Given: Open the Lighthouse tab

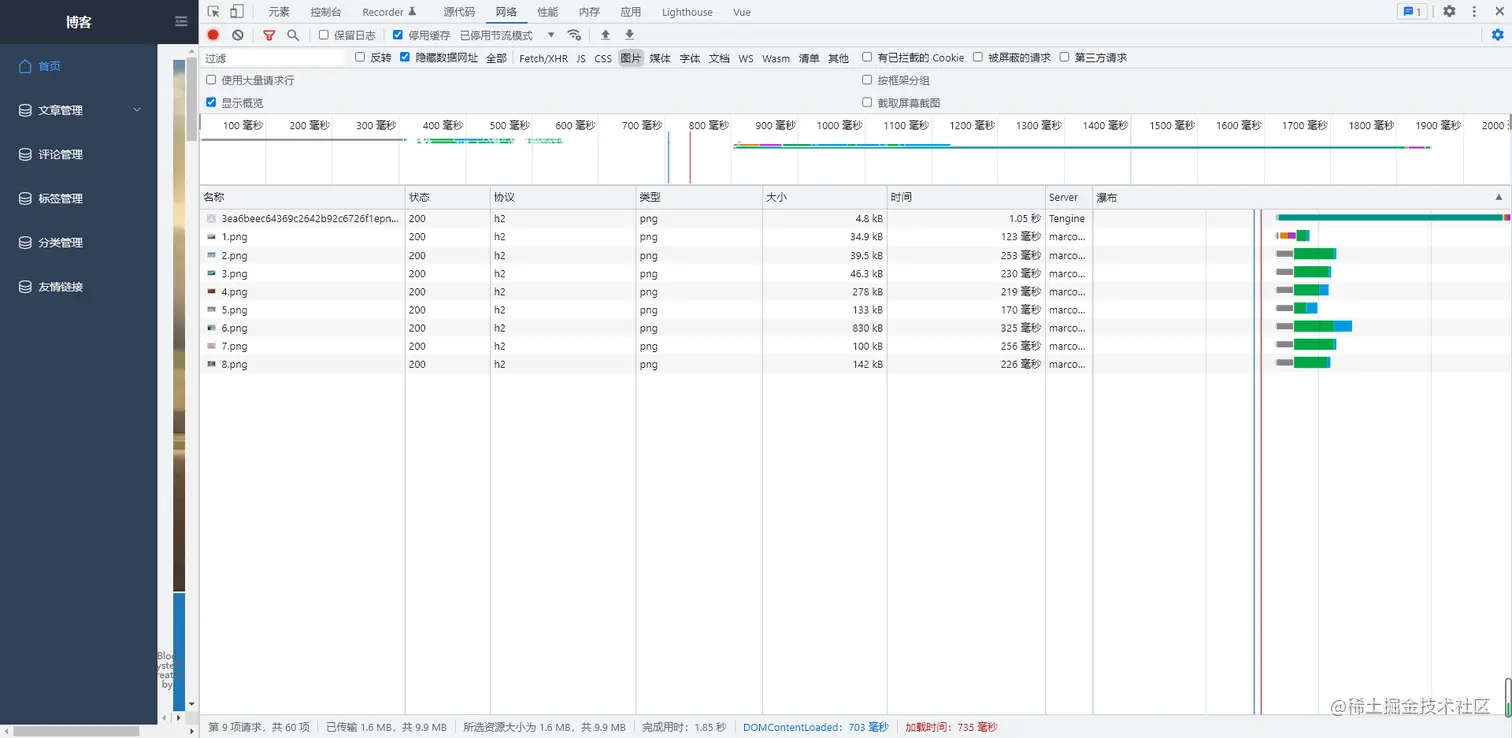Looking at the screenshot, I should (x=687, y=12).
